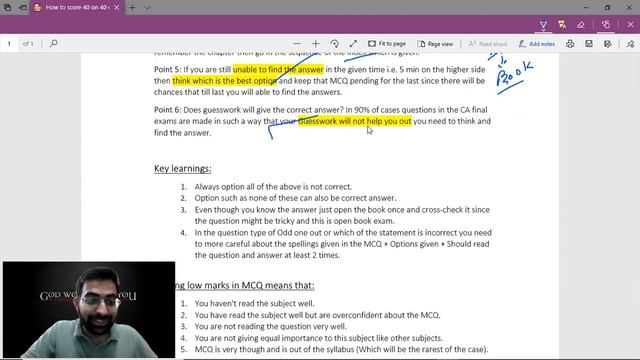Edit the page number field

click(9, 44)
